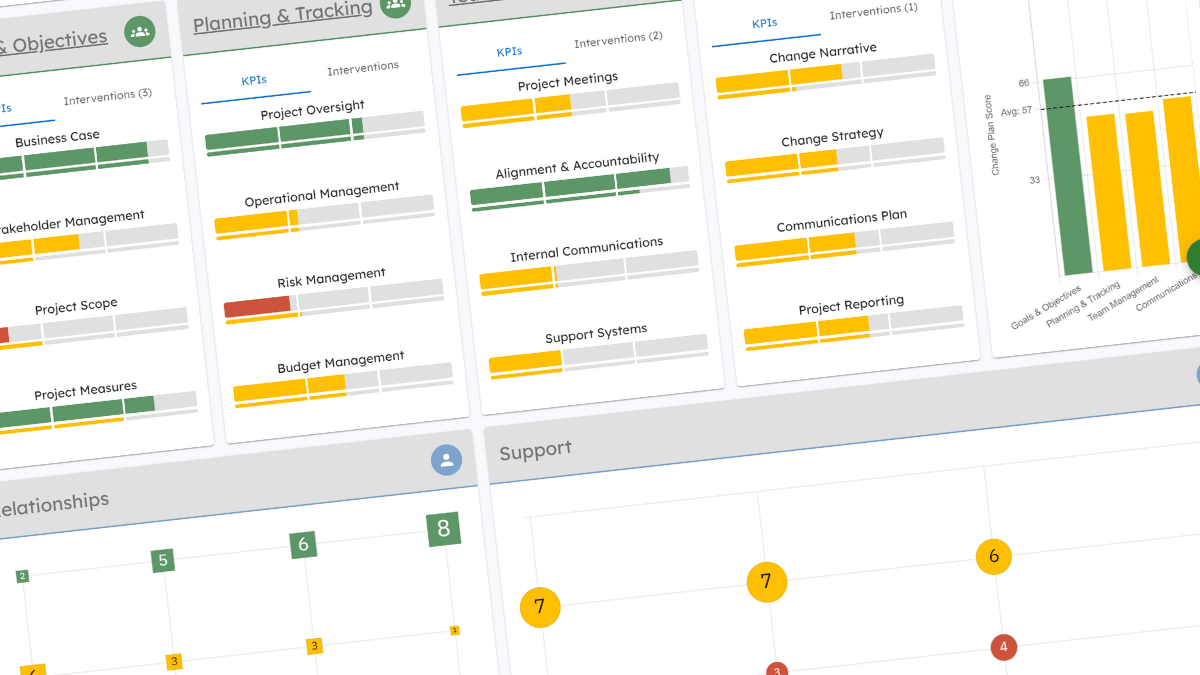Click the Change Strategy KPI label
Viewport: 1200px width, 675px height.
point(833,138)
